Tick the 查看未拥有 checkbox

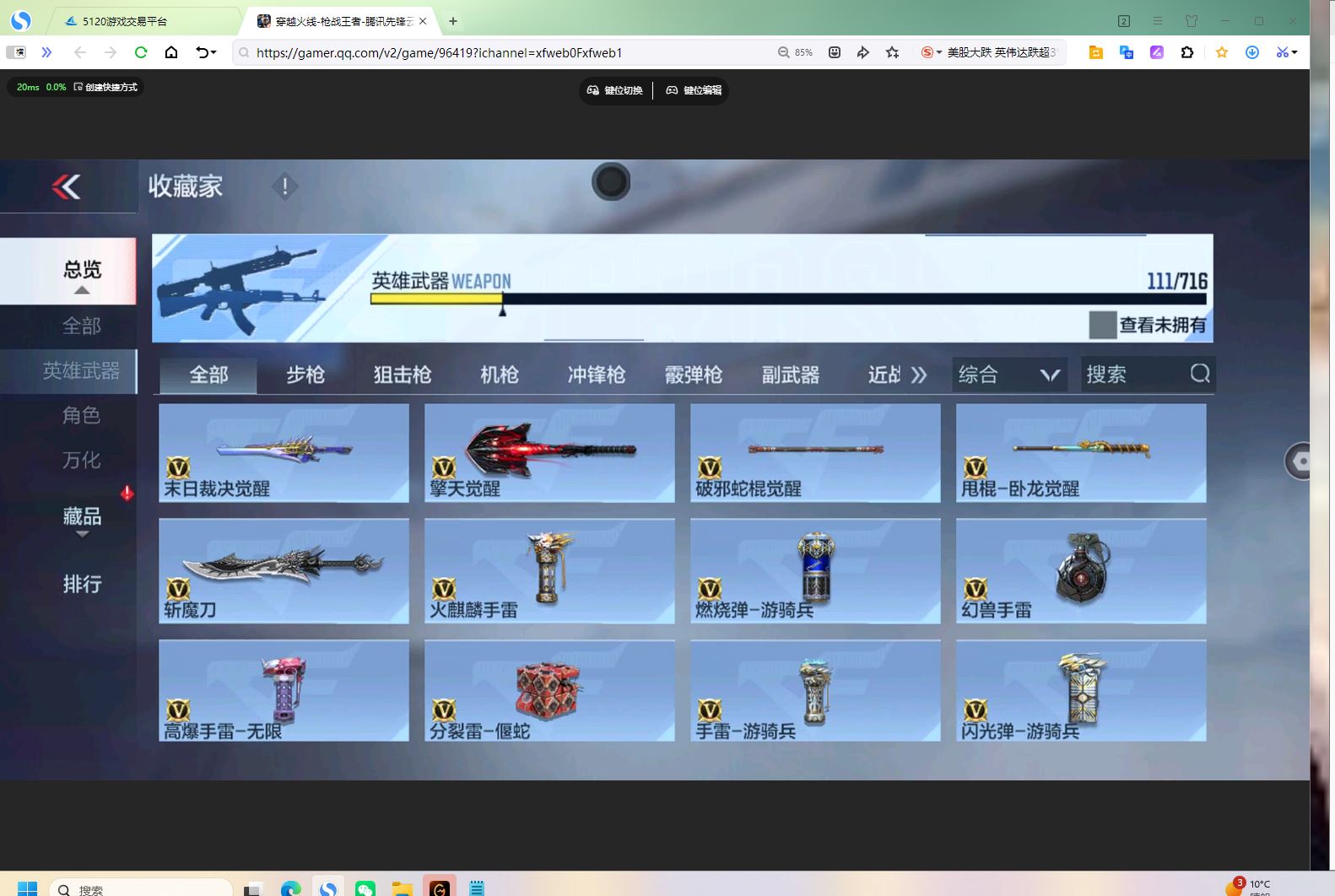1102,325
